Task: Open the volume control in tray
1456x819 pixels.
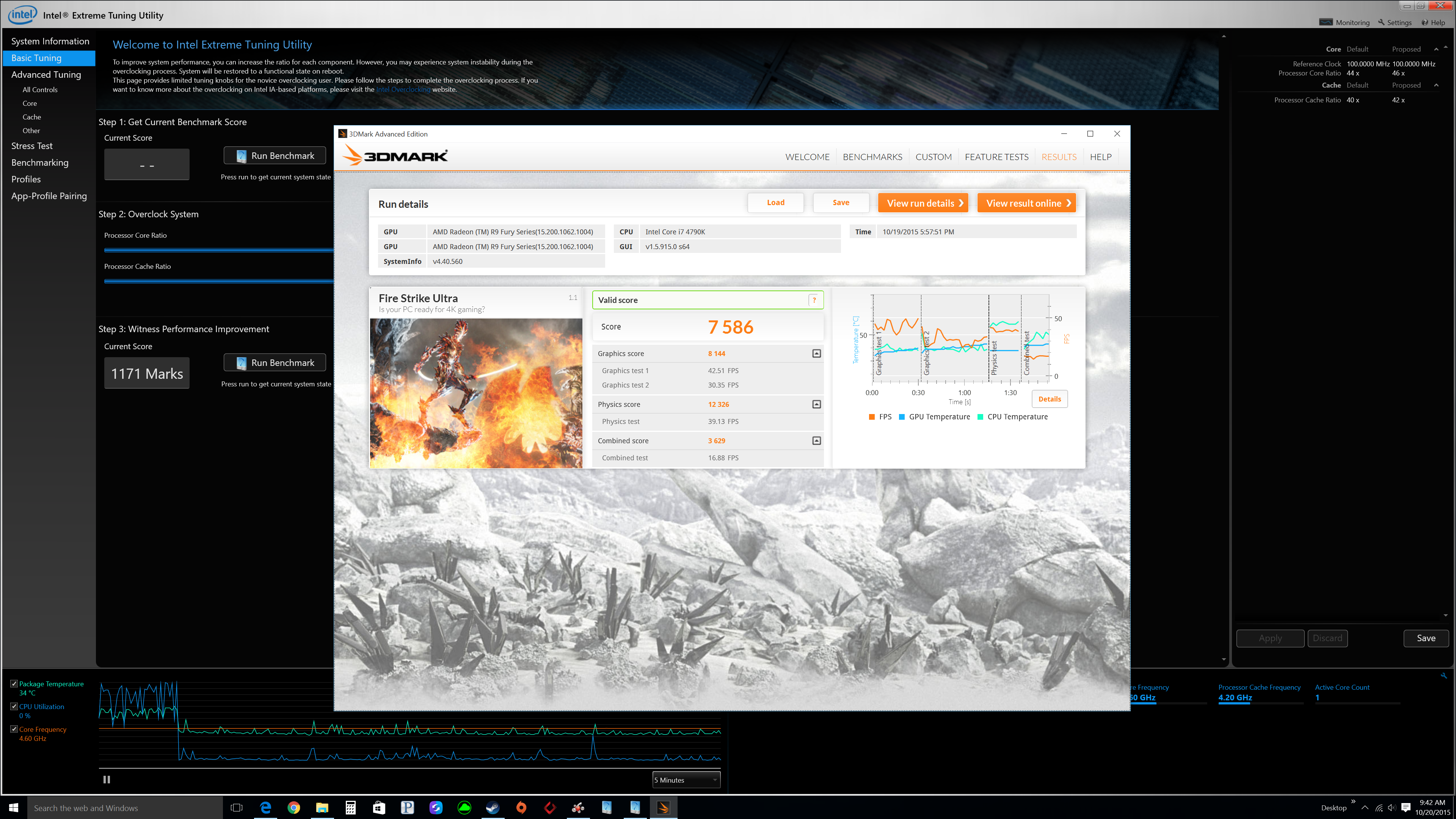Action: [x=1392, y=808]
